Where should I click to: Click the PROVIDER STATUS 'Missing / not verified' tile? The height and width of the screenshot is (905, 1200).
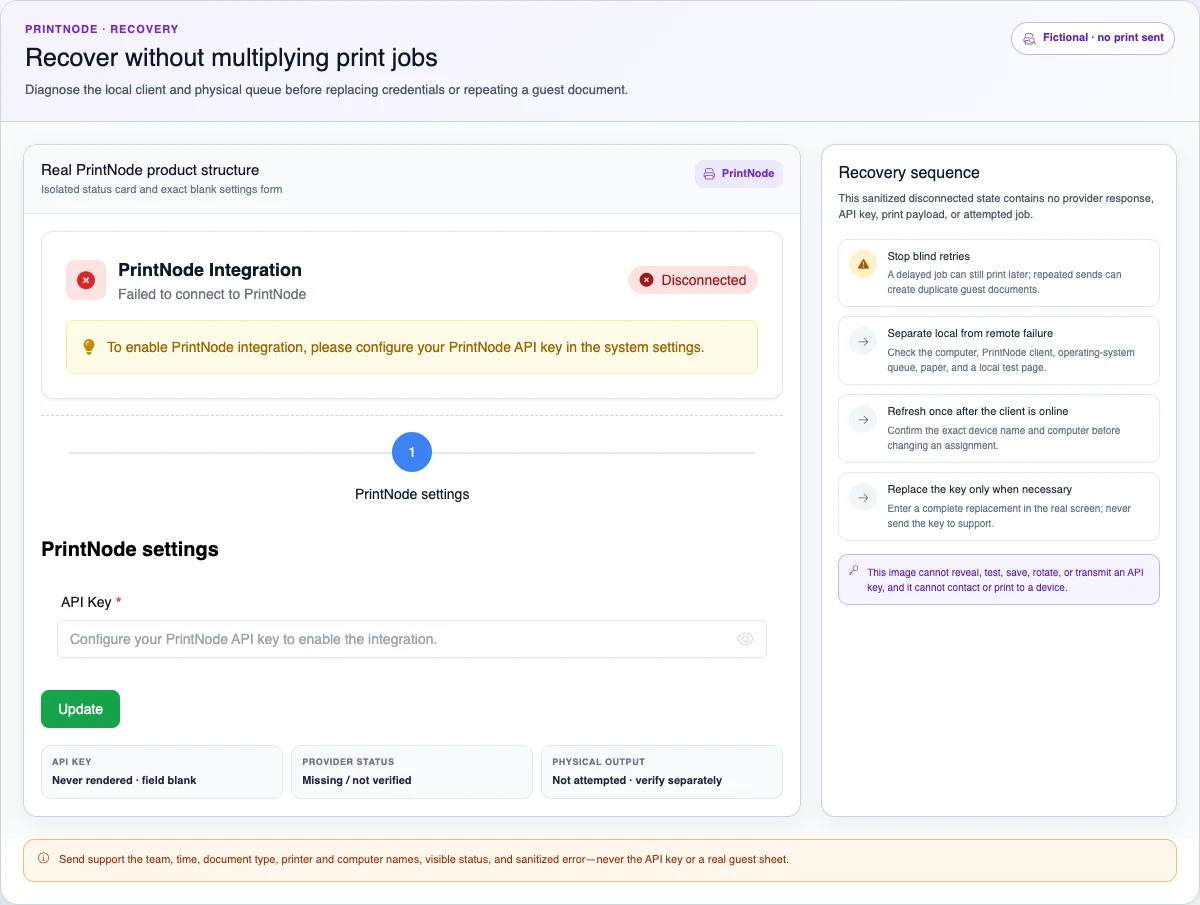(x=412, y=771)
